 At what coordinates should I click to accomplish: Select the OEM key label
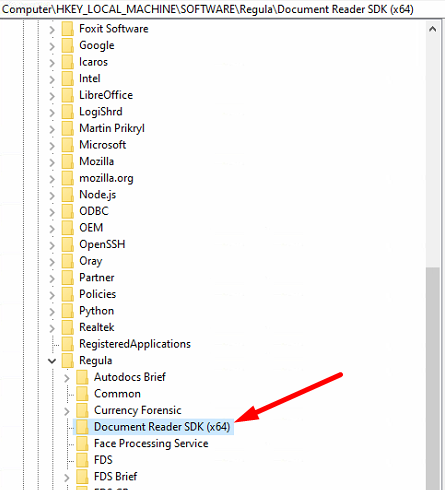[x=91, y=228]
